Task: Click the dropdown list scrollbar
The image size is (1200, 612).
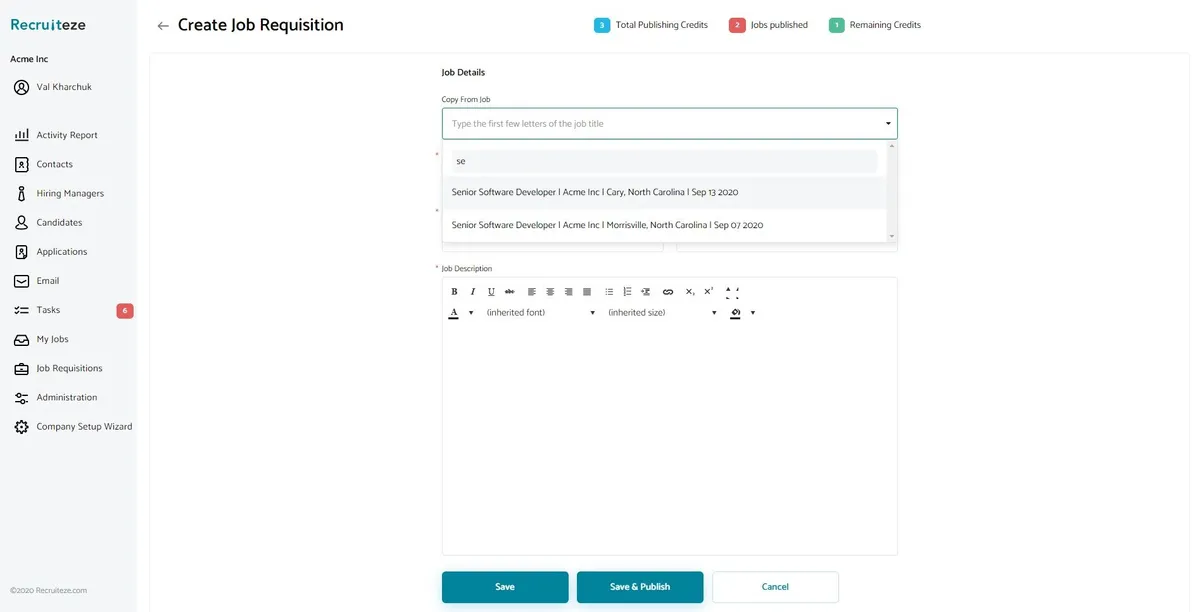Action: click(892, 191)
